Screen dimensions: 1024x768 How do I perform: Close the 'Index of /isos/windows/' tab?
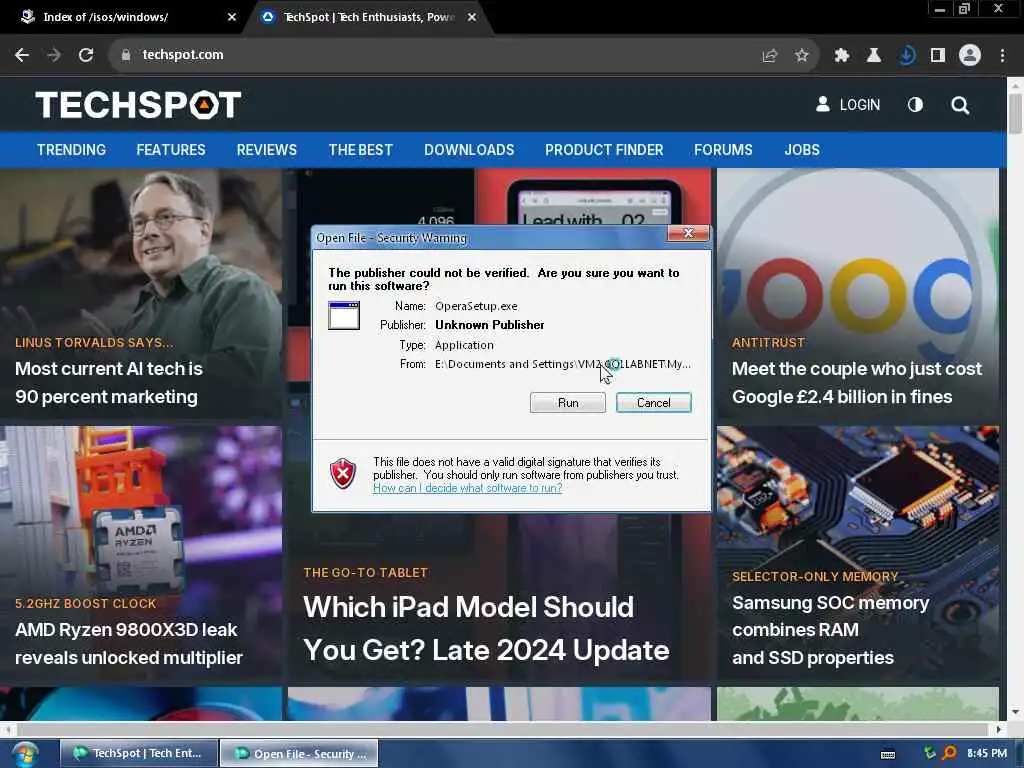coord(232,18)
